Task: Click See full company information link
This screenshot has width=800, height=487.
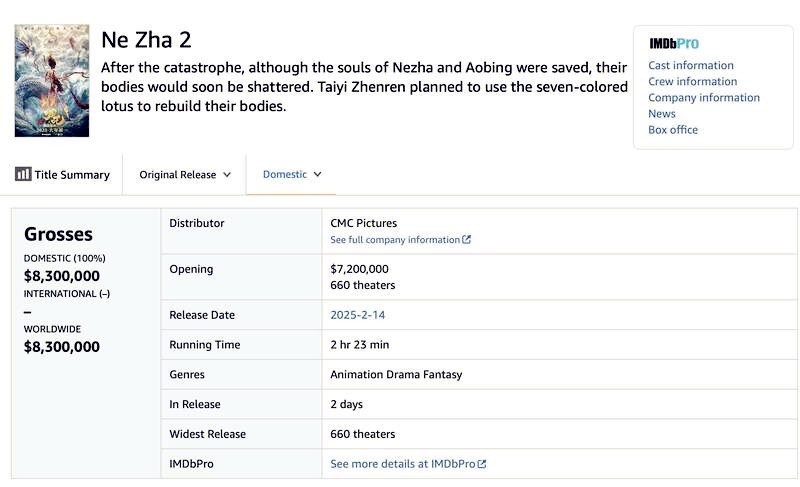Action: coord(395,240)
